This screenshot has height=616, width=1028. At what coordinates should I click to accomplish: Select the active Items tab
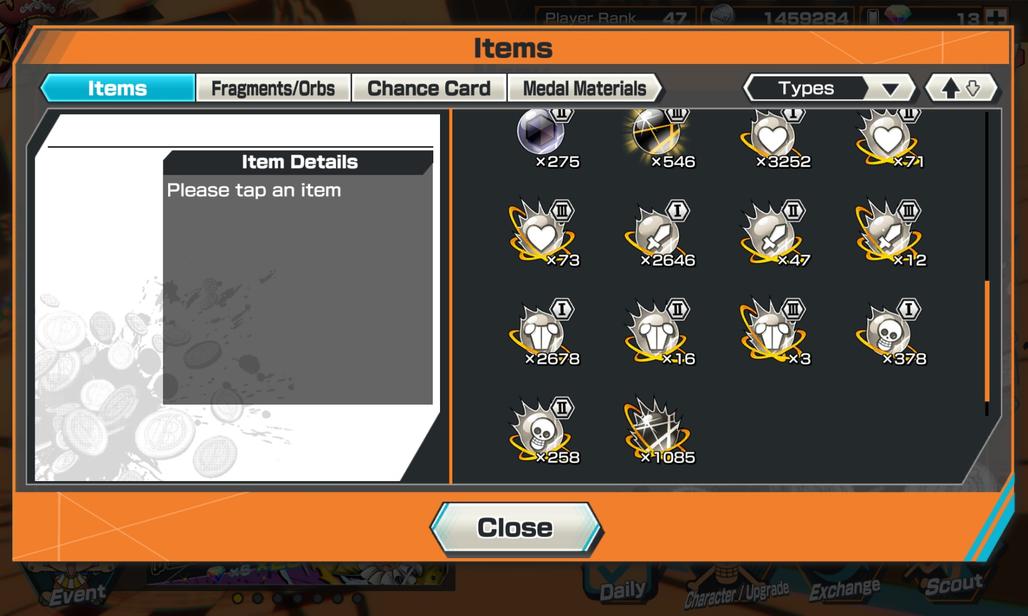pos(118,88)
